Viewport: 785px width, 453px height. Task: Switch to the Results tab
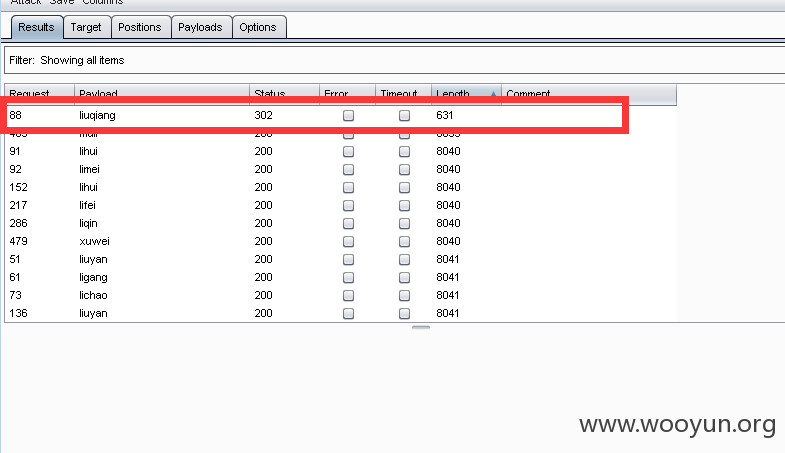37,27
